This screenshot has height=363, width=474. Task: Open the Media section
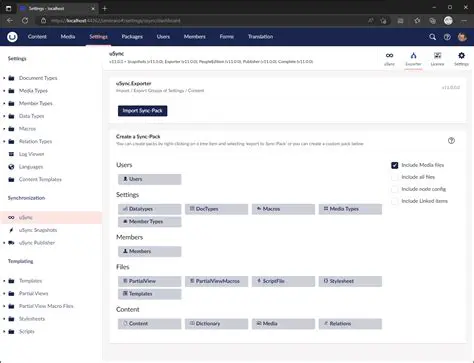pyautogui.click(x=68, y=37)
